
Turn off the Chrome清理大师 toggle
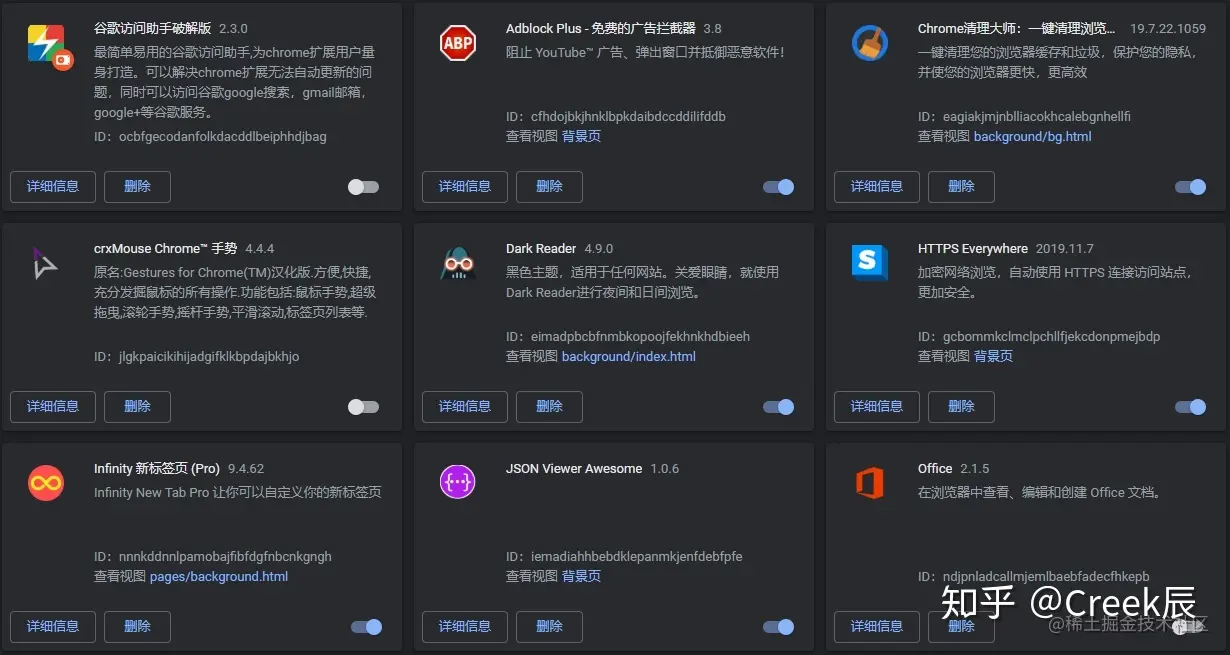pyautogui.click(x=1190, y=187)
